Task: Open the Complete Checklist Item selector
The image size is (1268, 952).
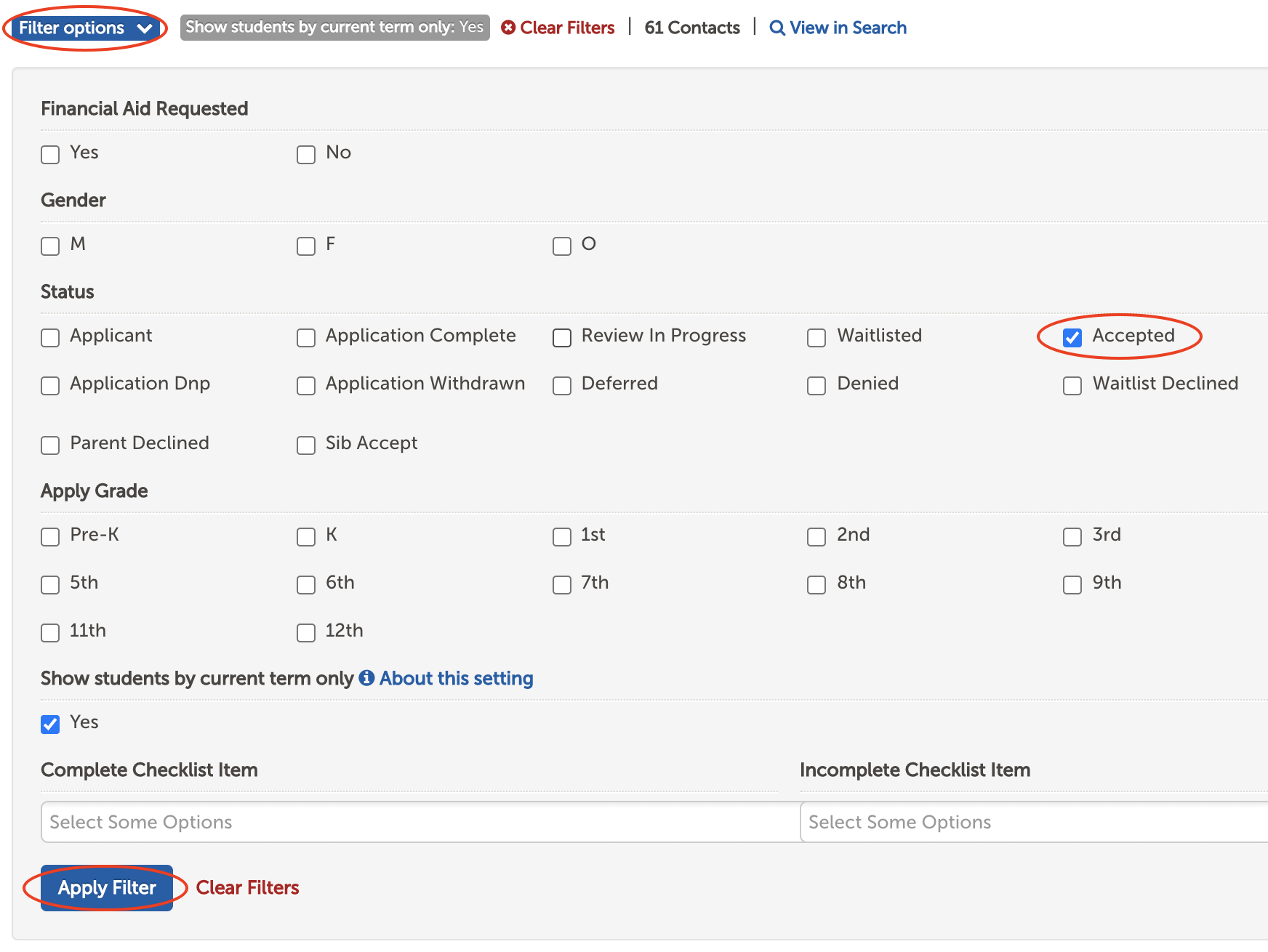Action: (x=420, y=822)
